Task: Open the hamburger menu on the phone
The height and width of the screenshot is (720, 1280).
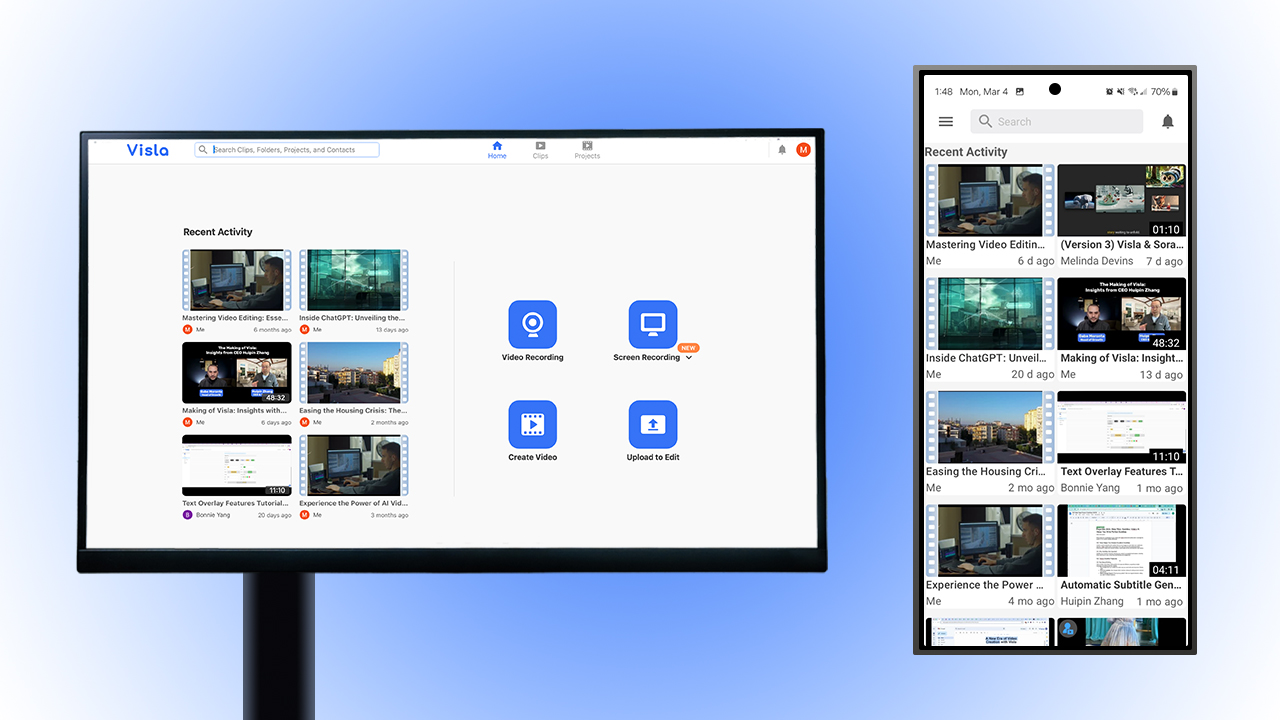Action: (946, 122)
